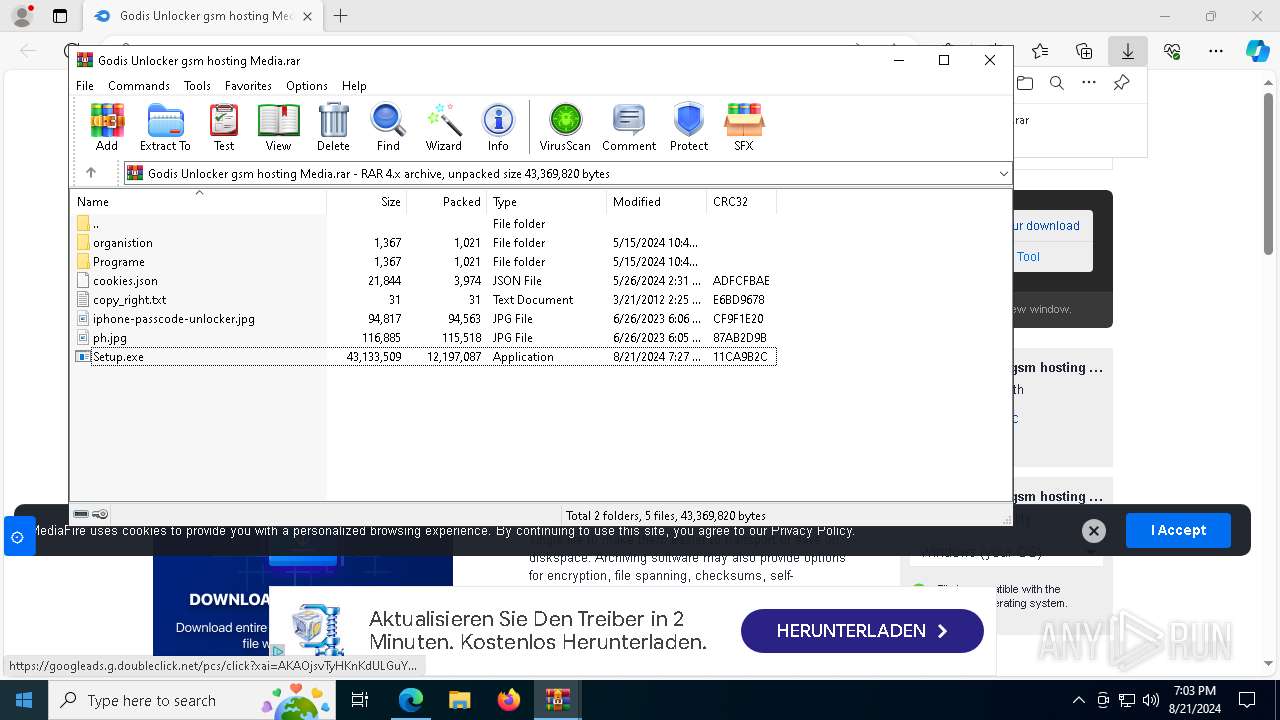Click the Delete trash can icon

tap(333, 127)
